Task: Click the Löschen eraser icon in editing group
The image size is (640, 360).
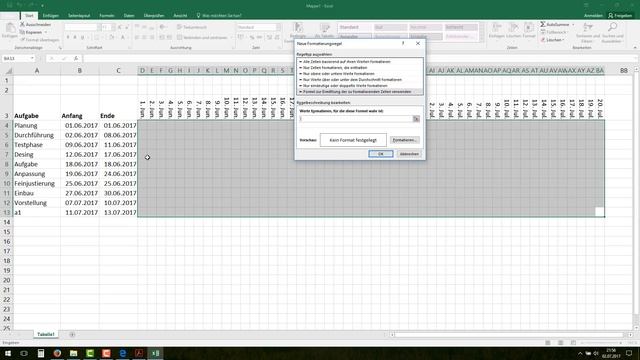Action: [x=543, y=40]
